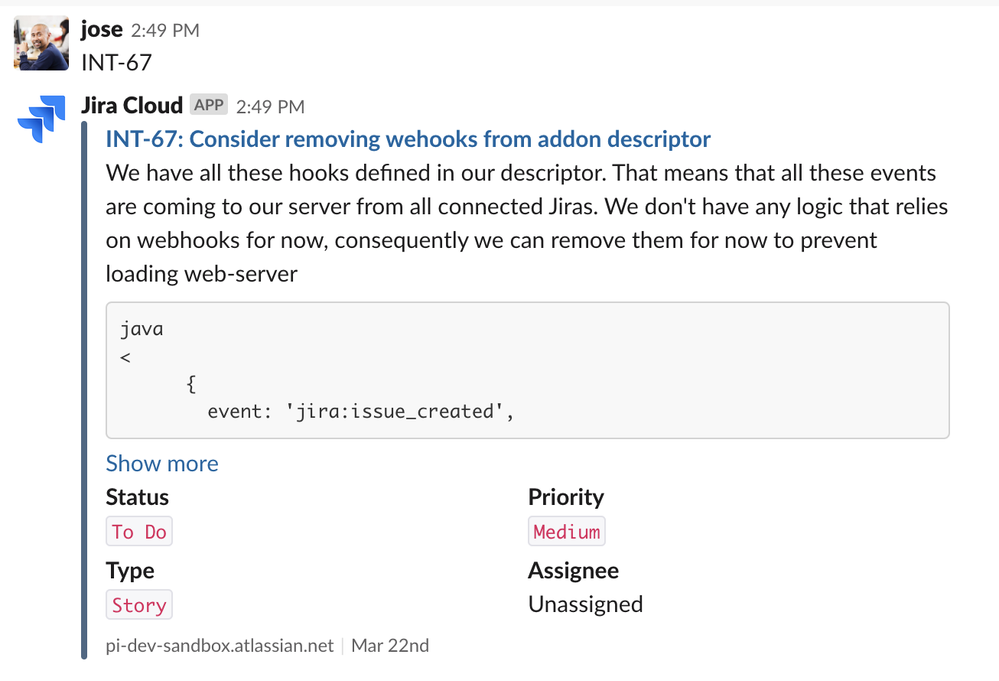
Task: Click the APP badge next to Jira Cloud
Action: (208, 104)
